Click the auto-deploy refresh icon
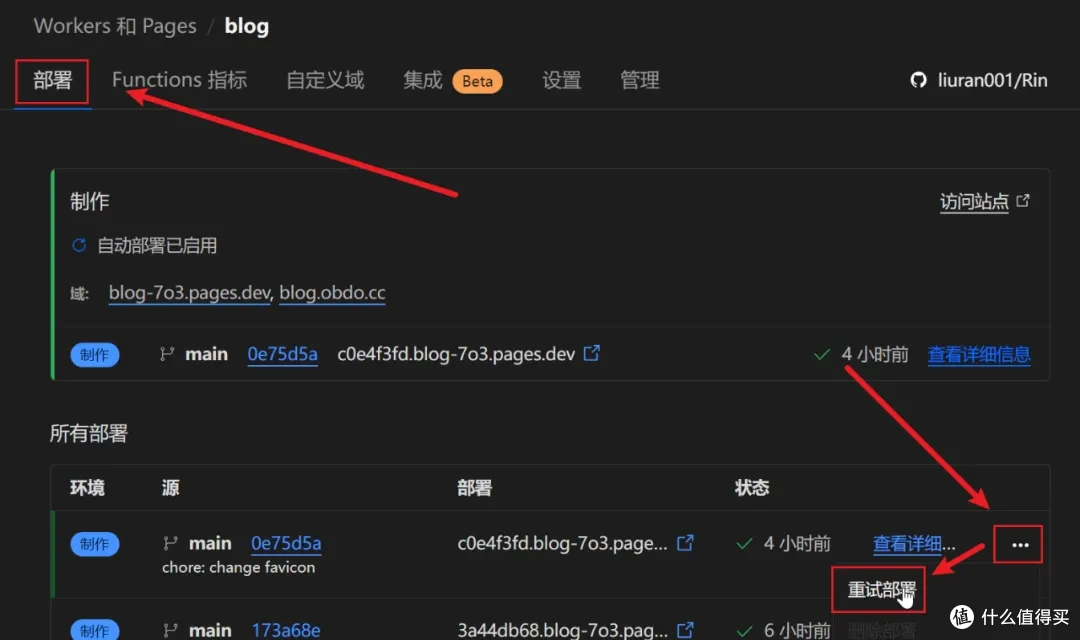Viewport: 1080px width, 640px height. pos(79,245)
